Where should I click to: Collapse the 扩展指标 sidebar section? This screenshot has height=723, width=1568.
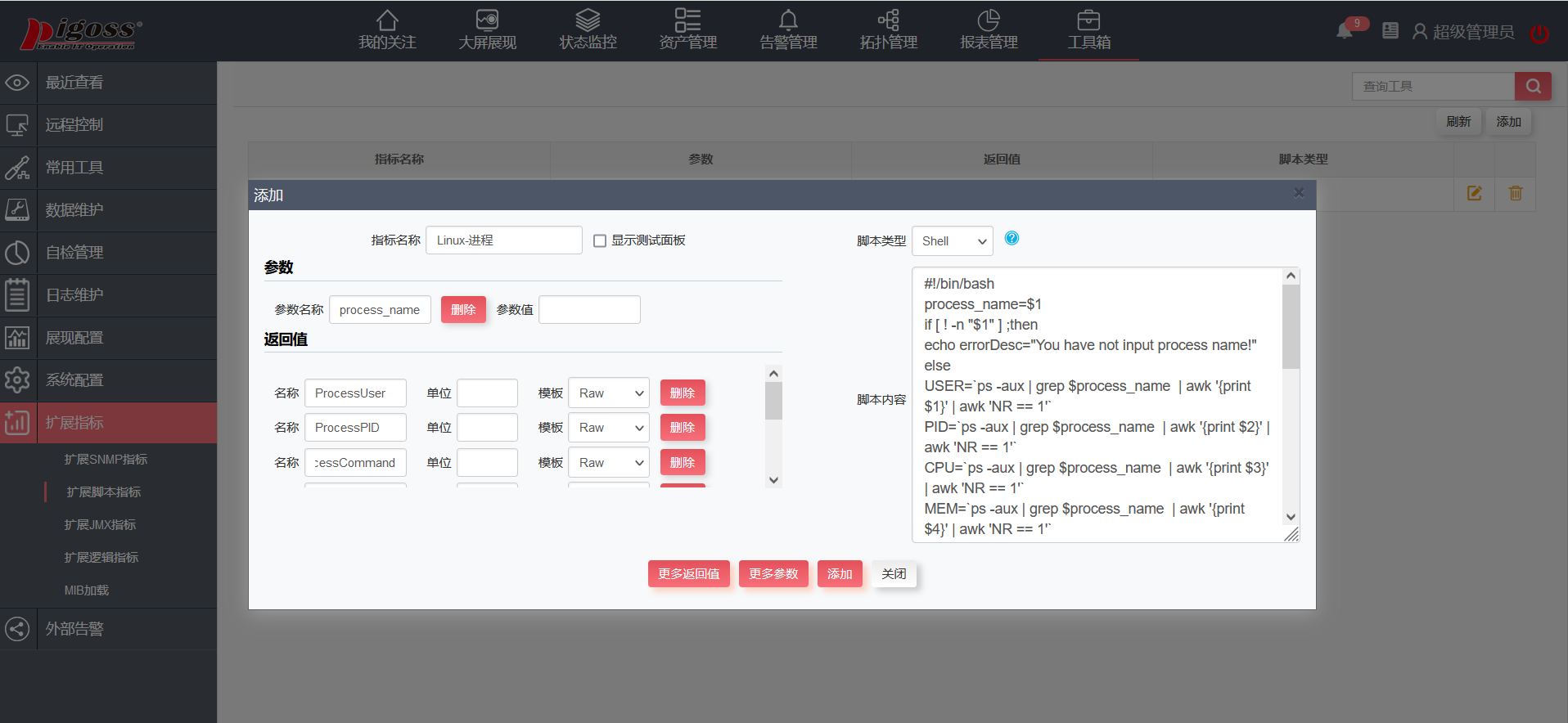(x=108, y=423)
